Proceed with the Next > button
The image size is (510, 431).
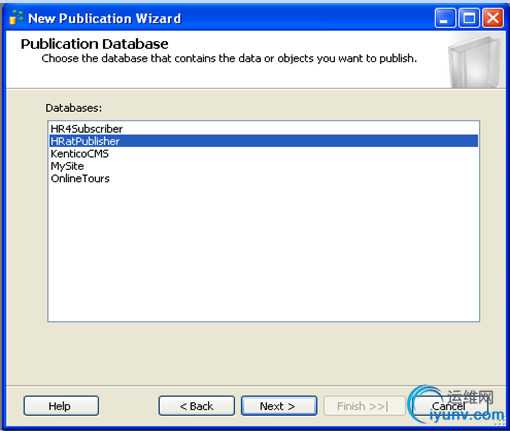click(279, 406)
